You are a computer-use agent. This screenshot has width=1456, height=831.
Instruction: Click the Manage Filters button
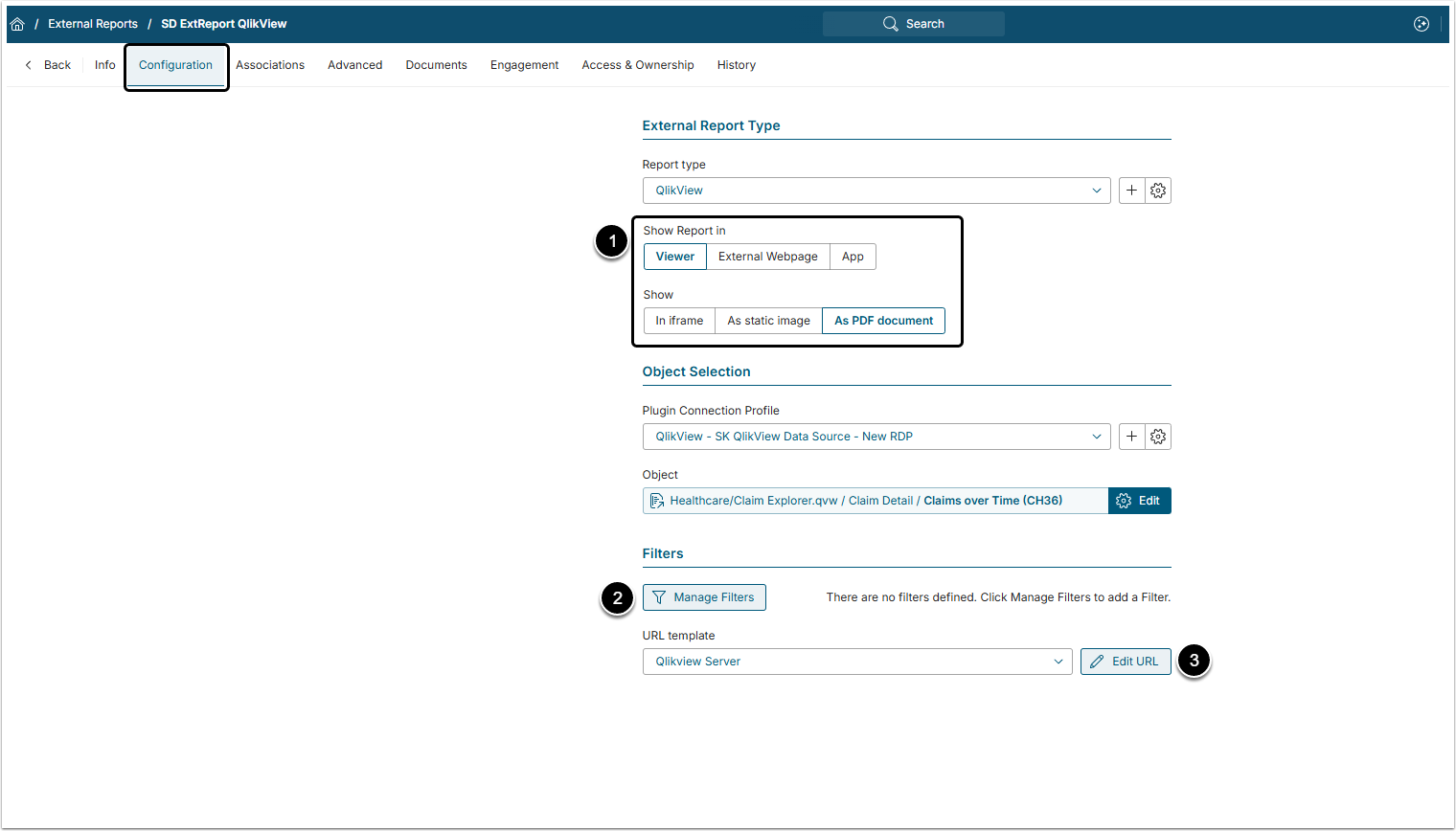coord(704,597)
